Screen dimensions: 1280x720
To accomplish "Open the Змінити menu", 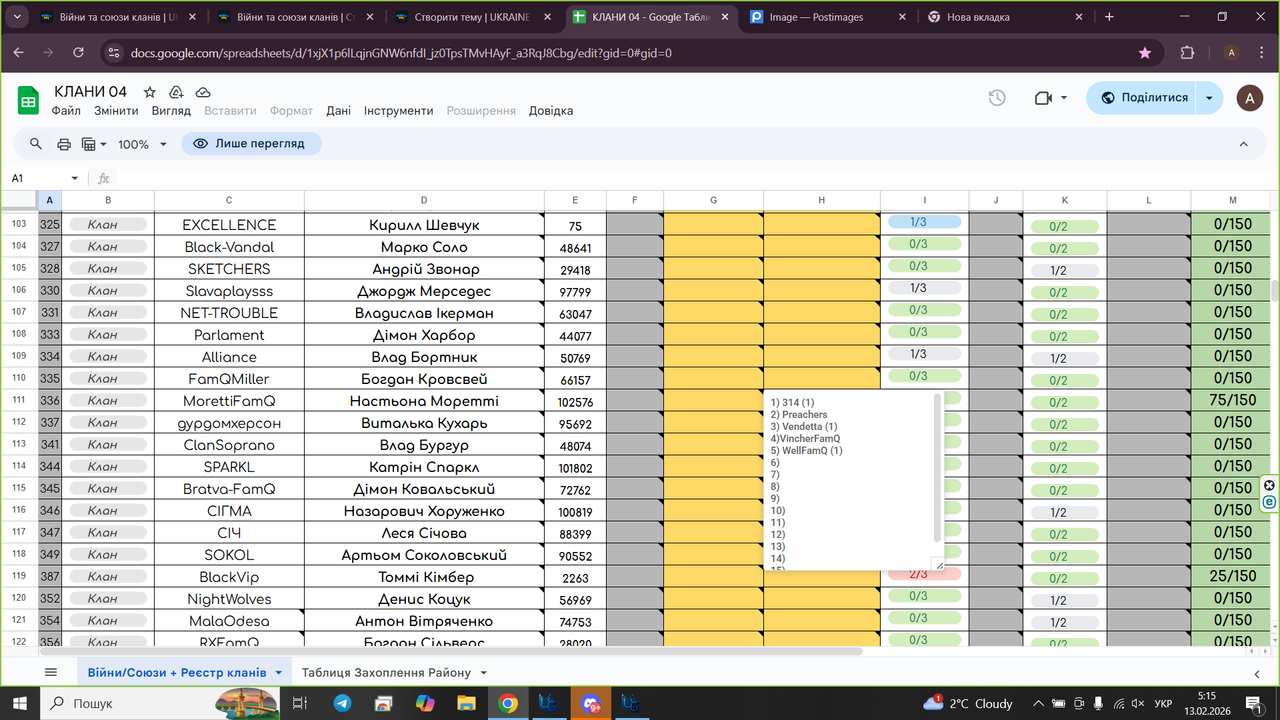I will click(x=116, y=111).
